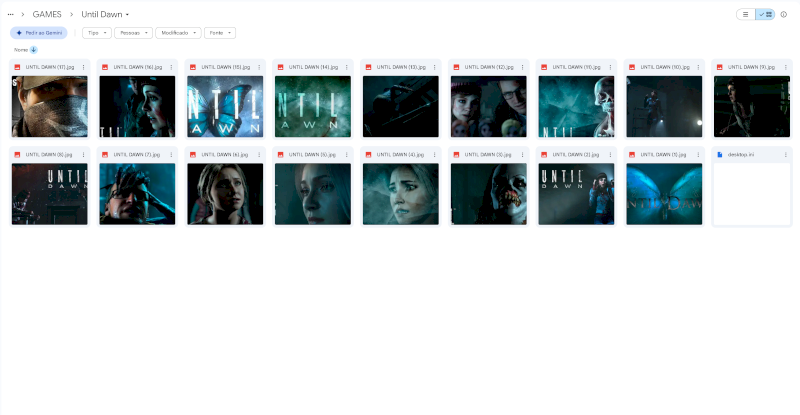Open more options for UNTIL DAWN (16).jpg

(x=171, y=67)
